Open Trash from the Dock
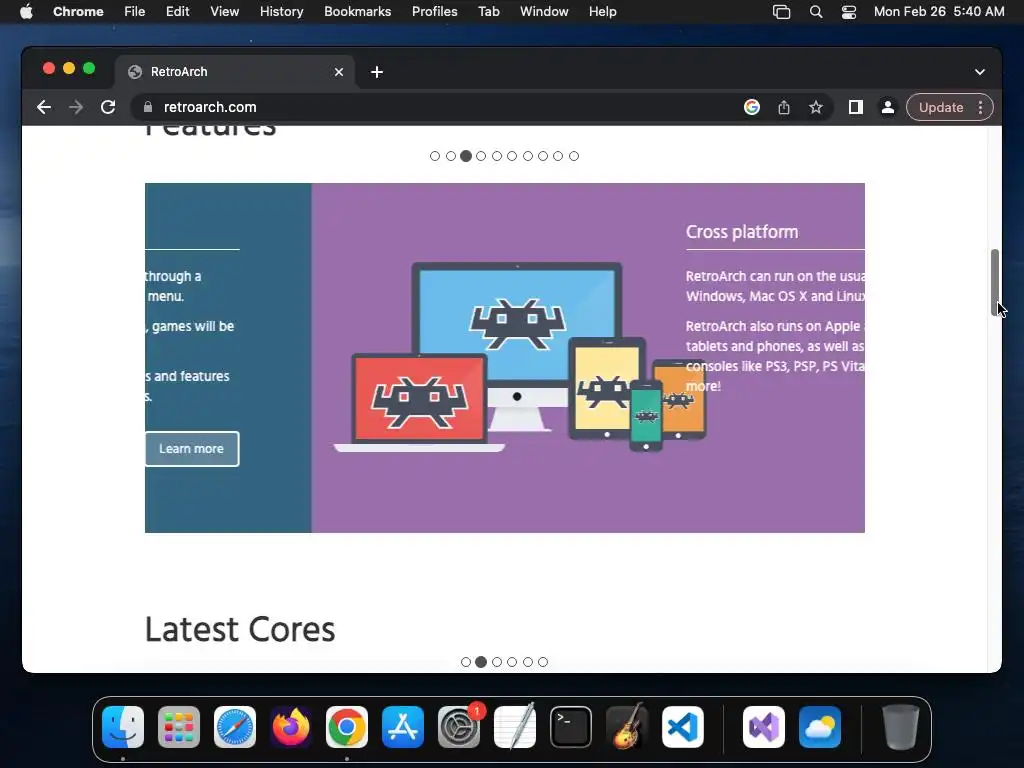 [x=901, y=727]
